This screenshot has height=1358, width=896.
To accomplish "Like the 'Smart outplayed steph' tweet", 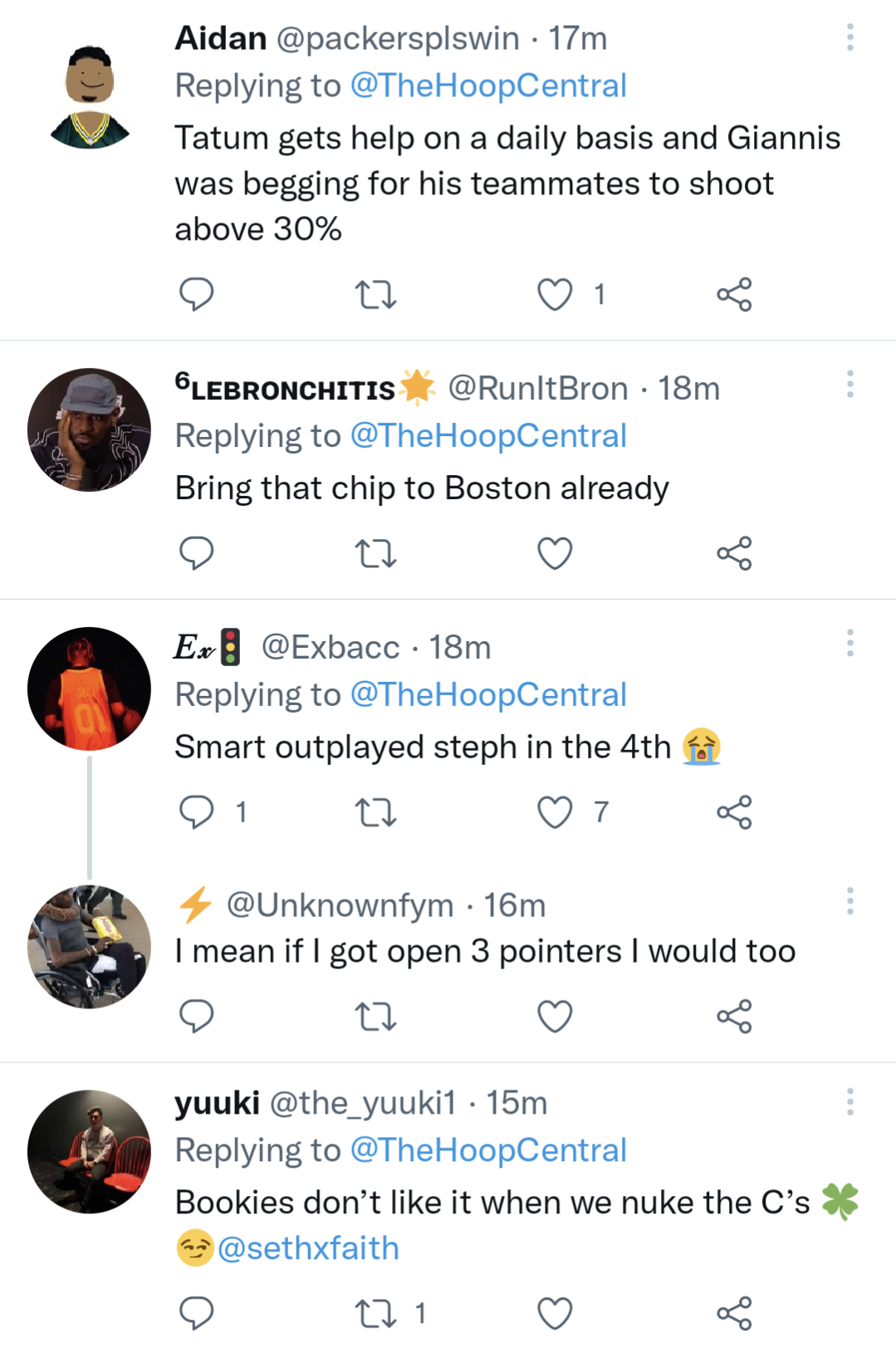I will [x=555, y=811].
